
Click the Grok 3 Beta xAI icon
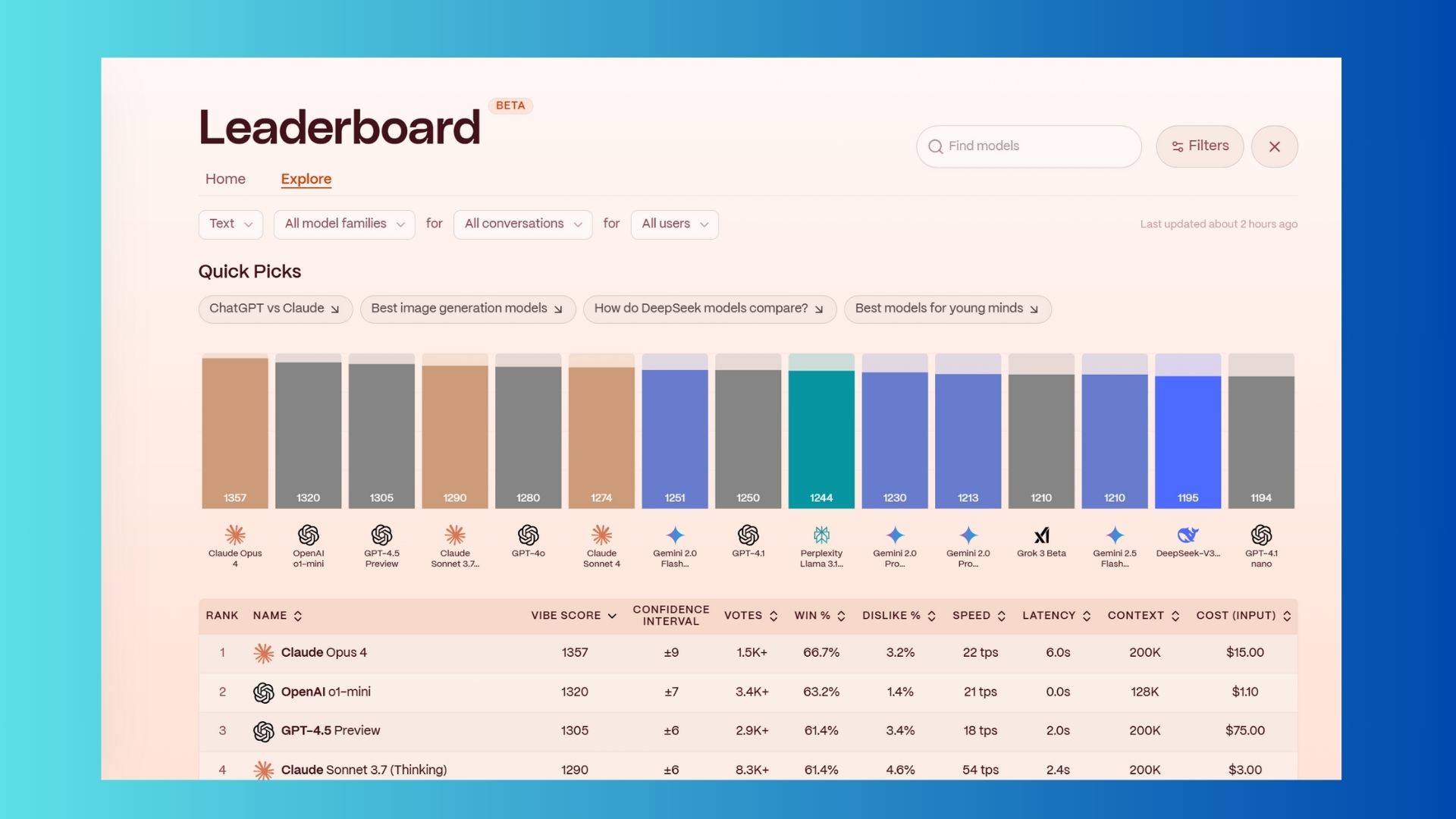(x=1041, y=535)
